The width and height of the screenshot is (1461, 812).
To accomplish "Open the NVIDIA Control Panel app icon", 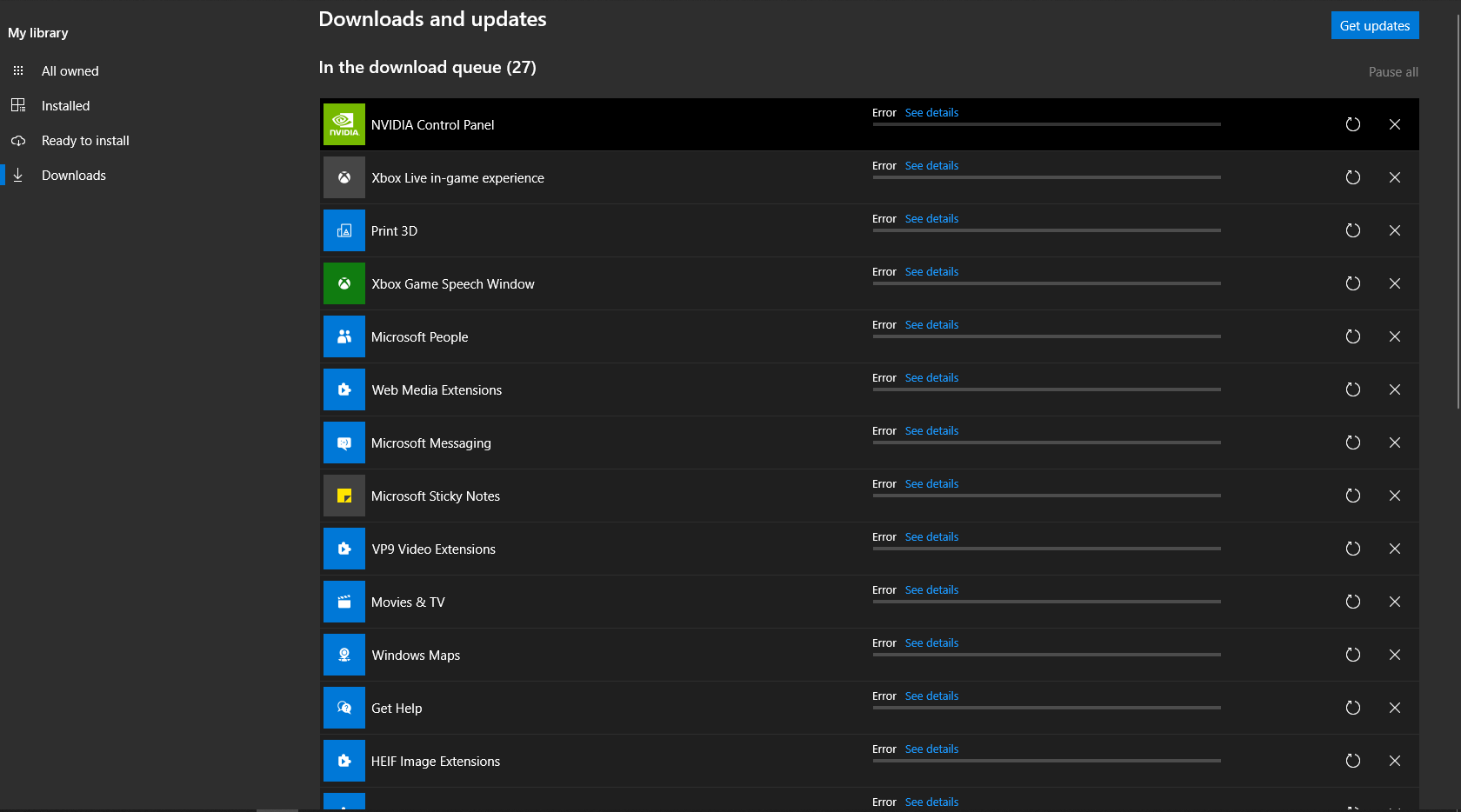I will click(344, 124).
